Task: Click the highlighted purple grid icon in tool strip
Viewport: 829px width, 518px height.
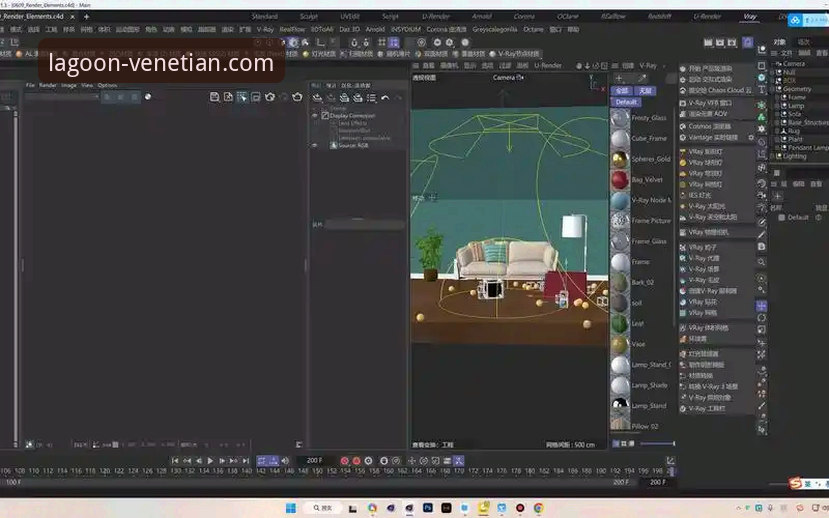Action: [x=761, y=306]
